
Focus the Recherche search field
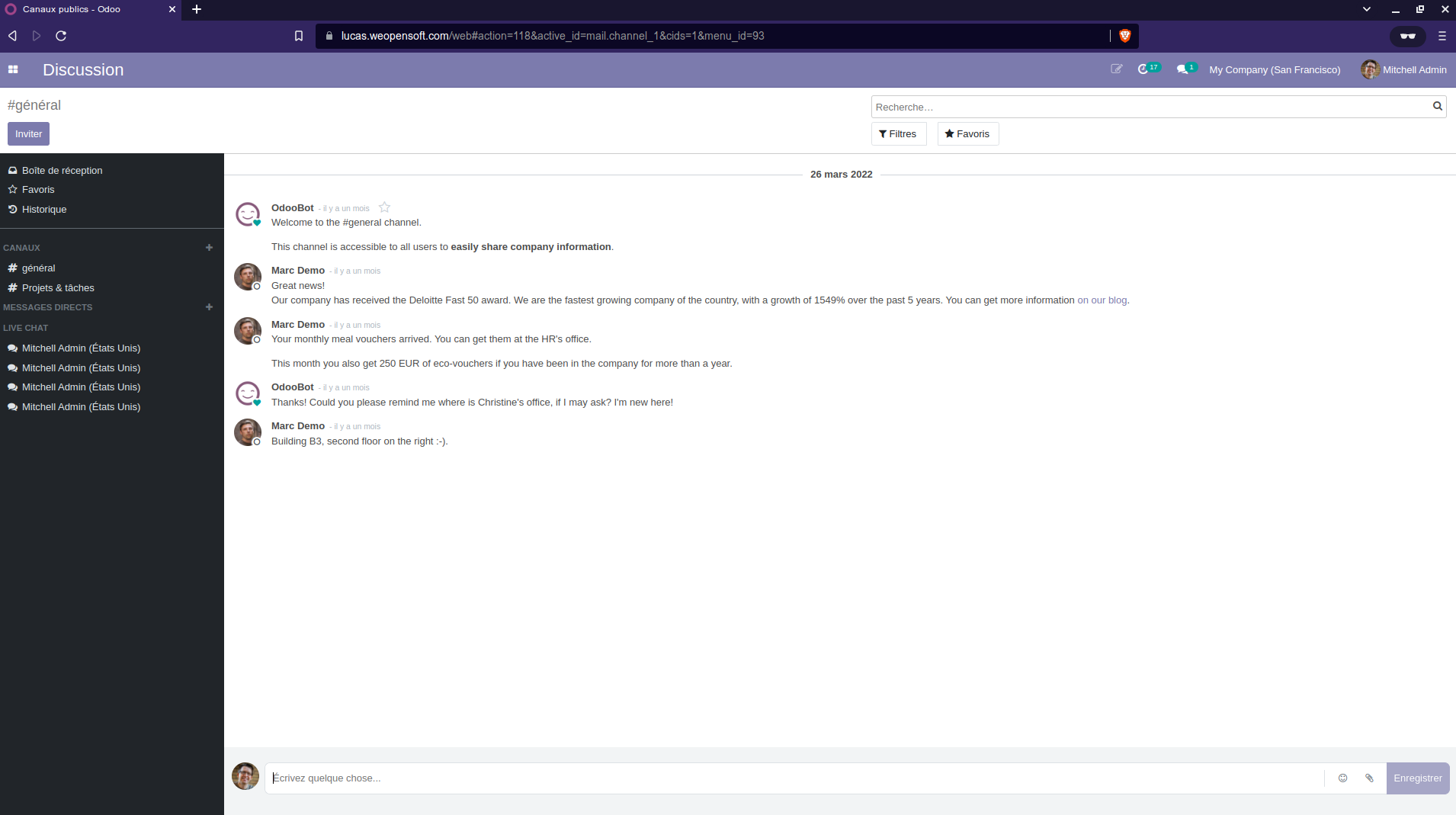(1151, 107)
